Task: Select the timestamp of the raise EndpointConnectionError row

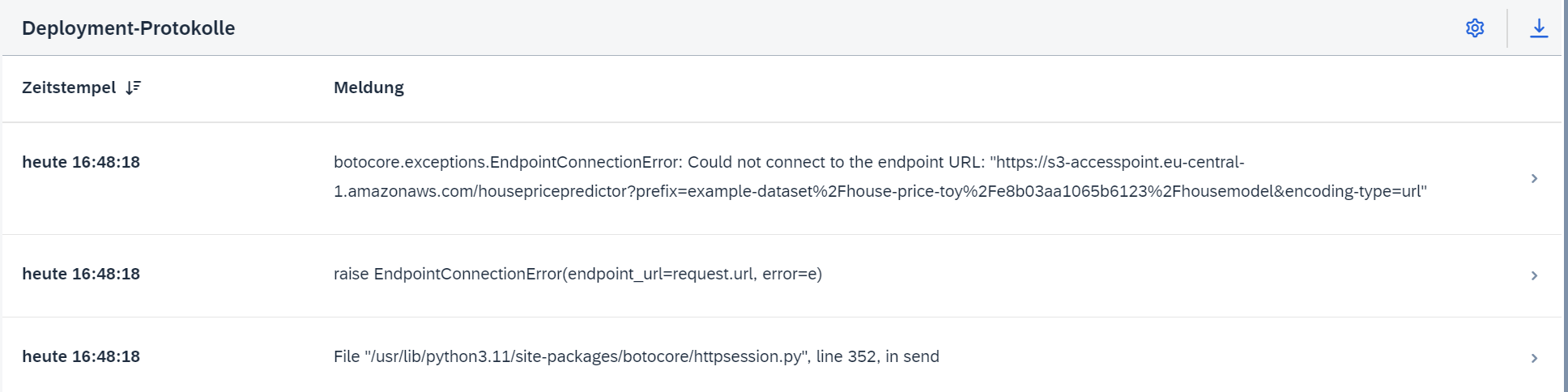Action: 81,274
